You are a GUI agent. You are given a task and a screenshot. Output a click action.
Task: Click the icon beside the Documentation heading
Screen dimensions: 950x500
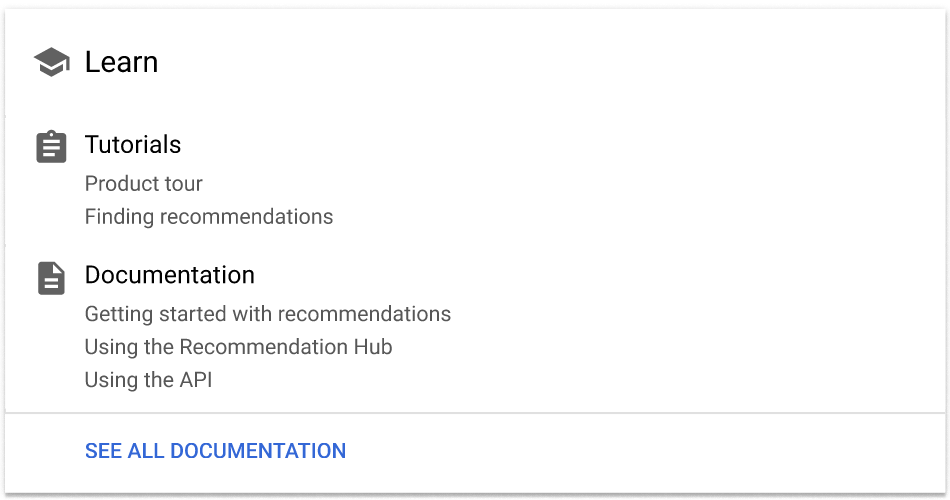[51, 277]
